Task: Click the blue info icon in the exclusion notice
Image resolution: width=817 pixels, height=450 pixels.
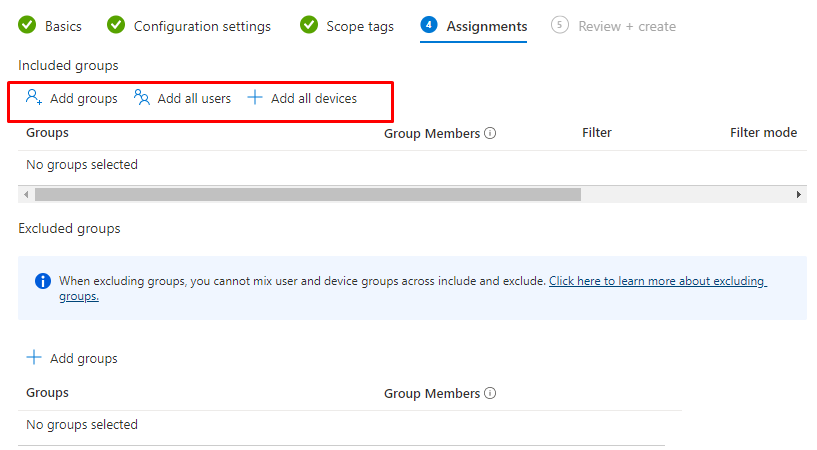Action: click(x=43, y=281)
